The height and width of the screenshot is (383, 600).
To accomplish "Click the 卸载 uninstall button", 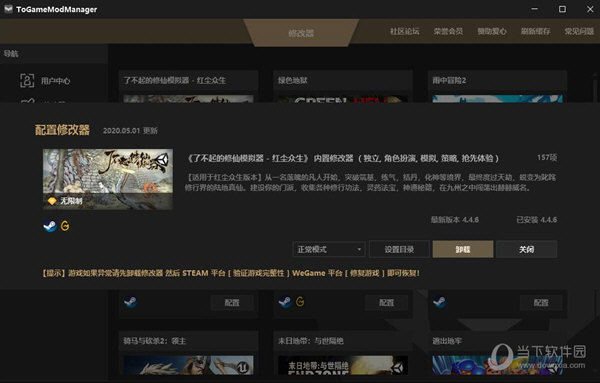I will (463, 249).
